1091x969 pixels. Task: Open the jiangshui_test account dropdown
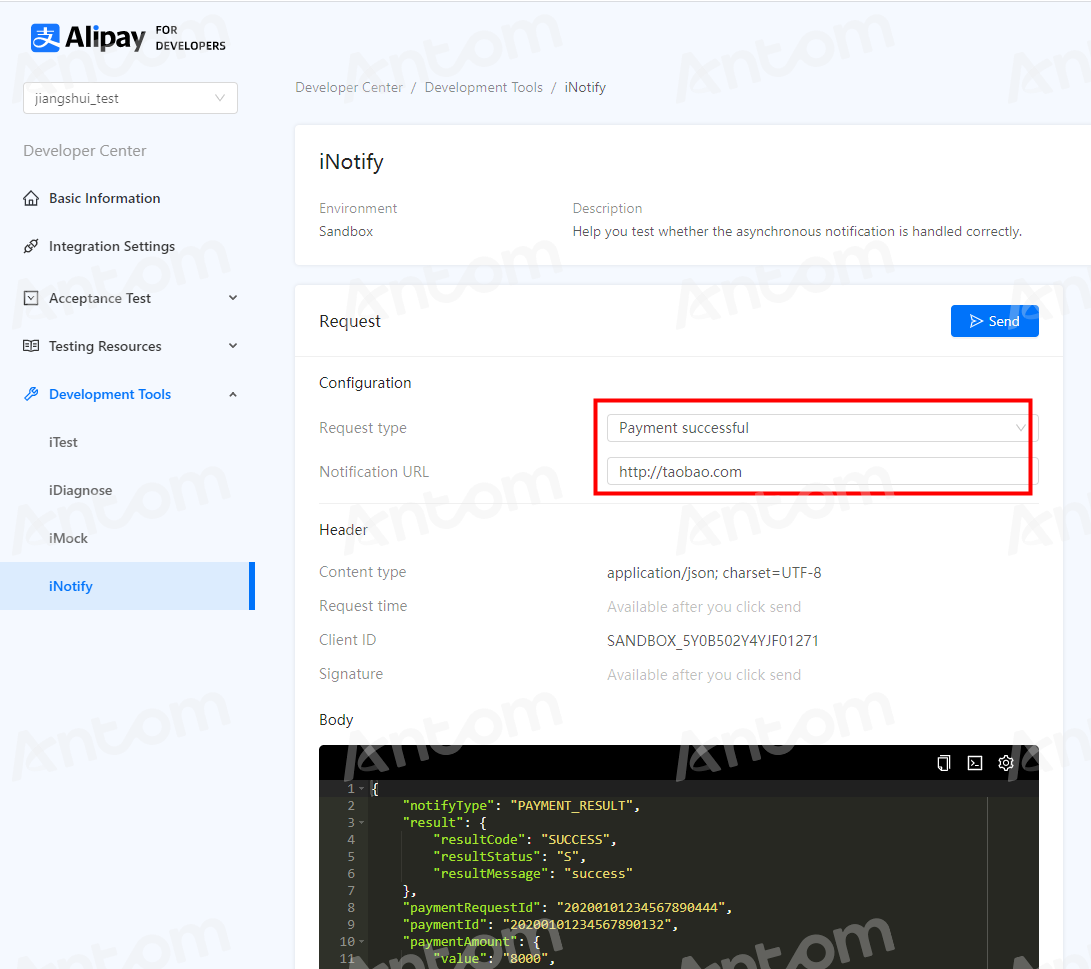(x=130, y=98)
